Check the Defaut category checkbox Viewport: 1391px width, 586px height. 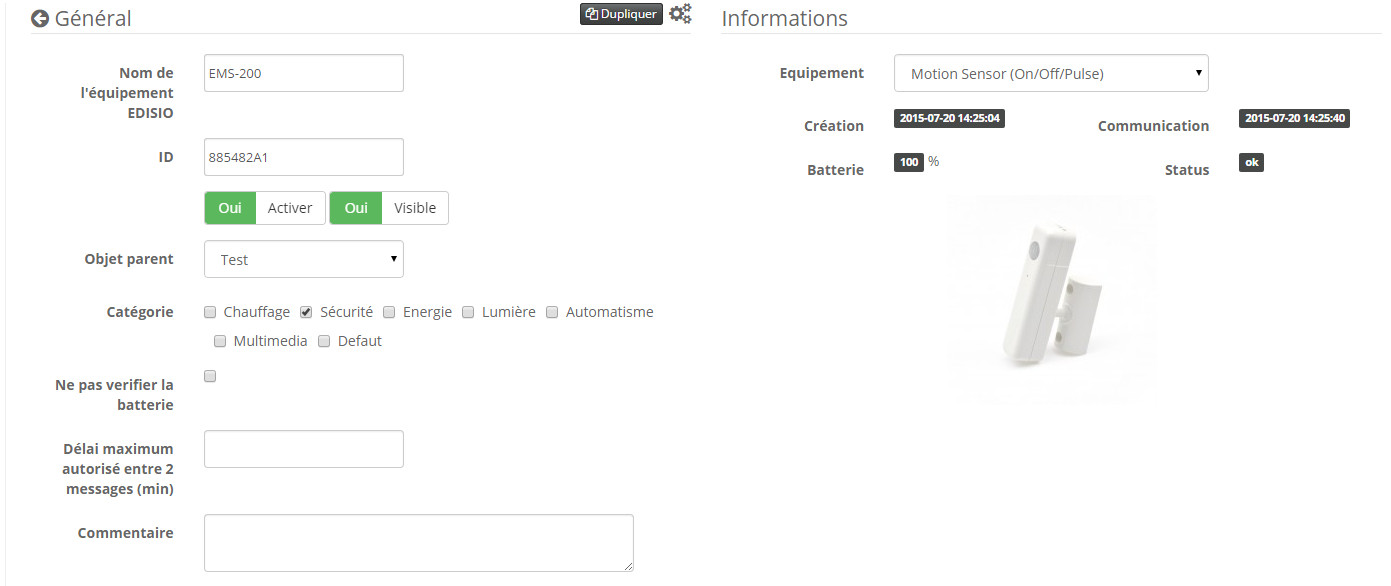click(x=324, y=341)
